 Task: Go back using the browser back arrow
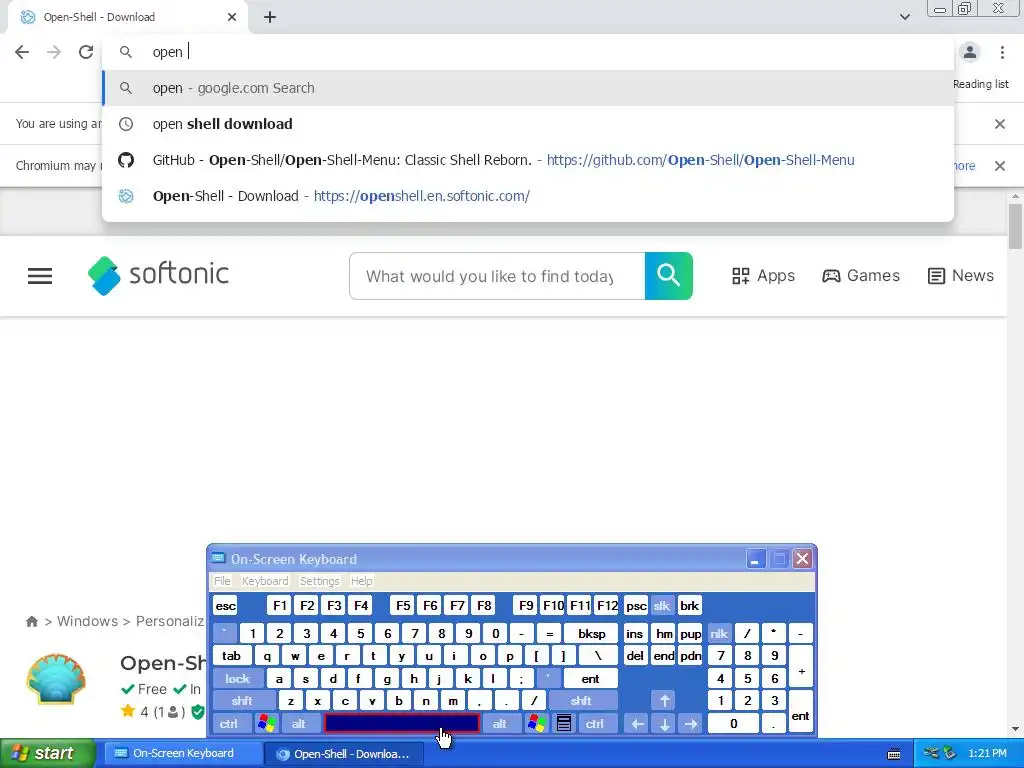click(x=22, y=52)
